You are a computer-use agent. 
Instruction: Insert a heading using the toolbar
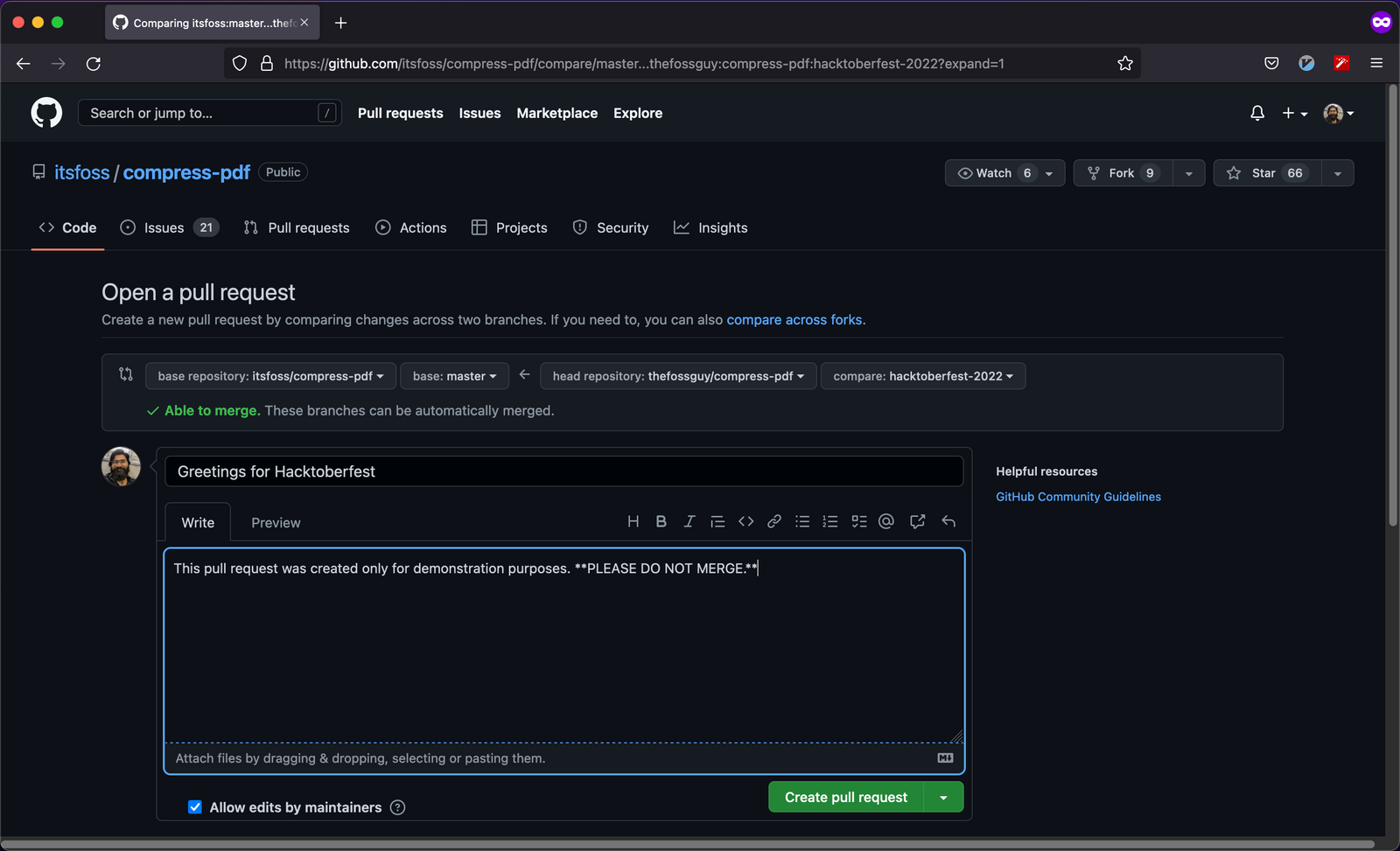click(633, 521)
